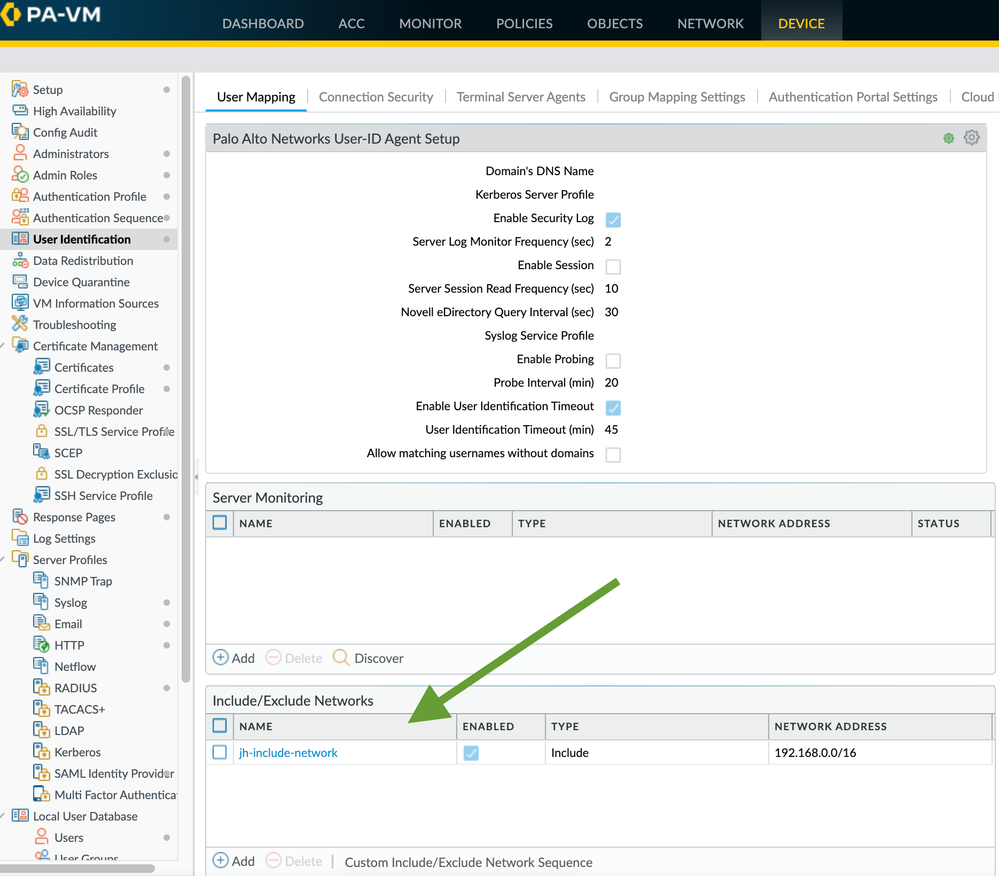999x876 pixels.
Task: Open the Troubleshooting tools icon
Action: (20, 324)
